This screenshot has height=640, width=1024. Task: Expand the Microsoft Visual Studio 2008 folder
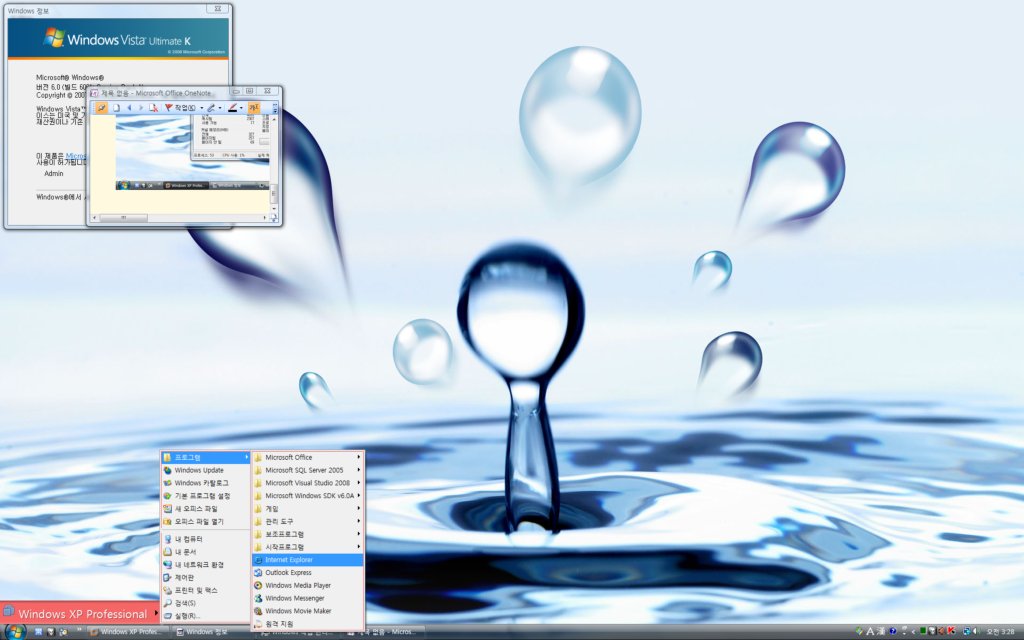tap(308, 483)
